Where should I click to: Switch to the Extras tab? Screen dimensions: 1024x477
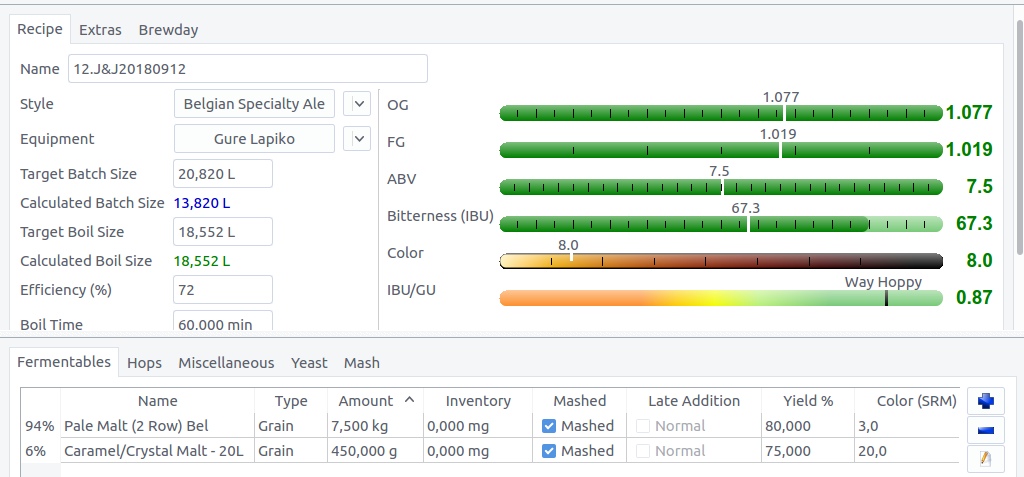[100, 30]
